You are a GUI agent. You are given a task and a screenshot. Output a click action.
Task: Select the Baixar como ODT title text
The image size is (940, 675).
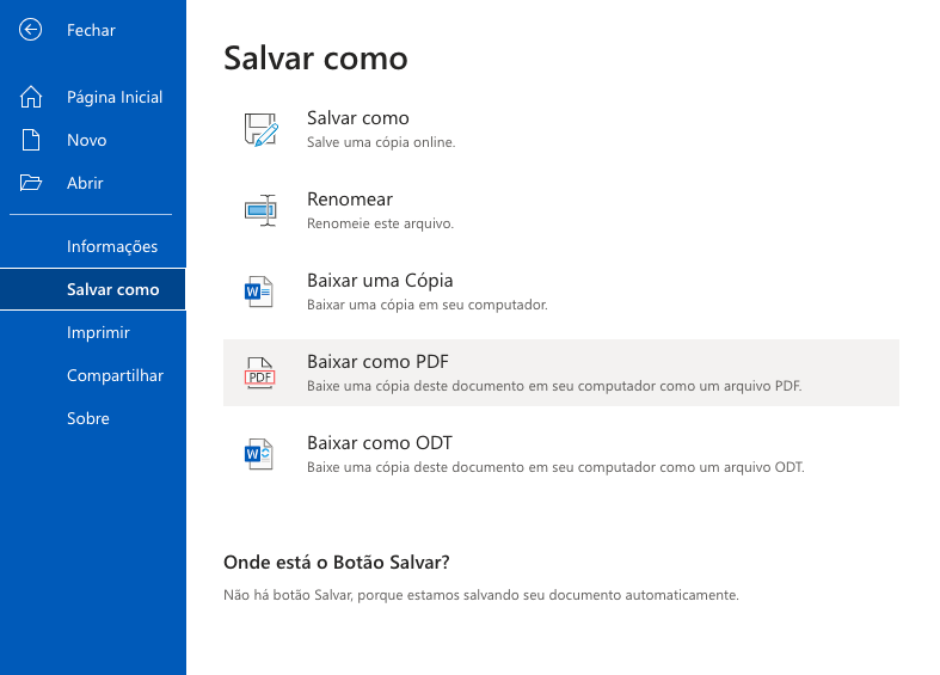coord(379,443)
